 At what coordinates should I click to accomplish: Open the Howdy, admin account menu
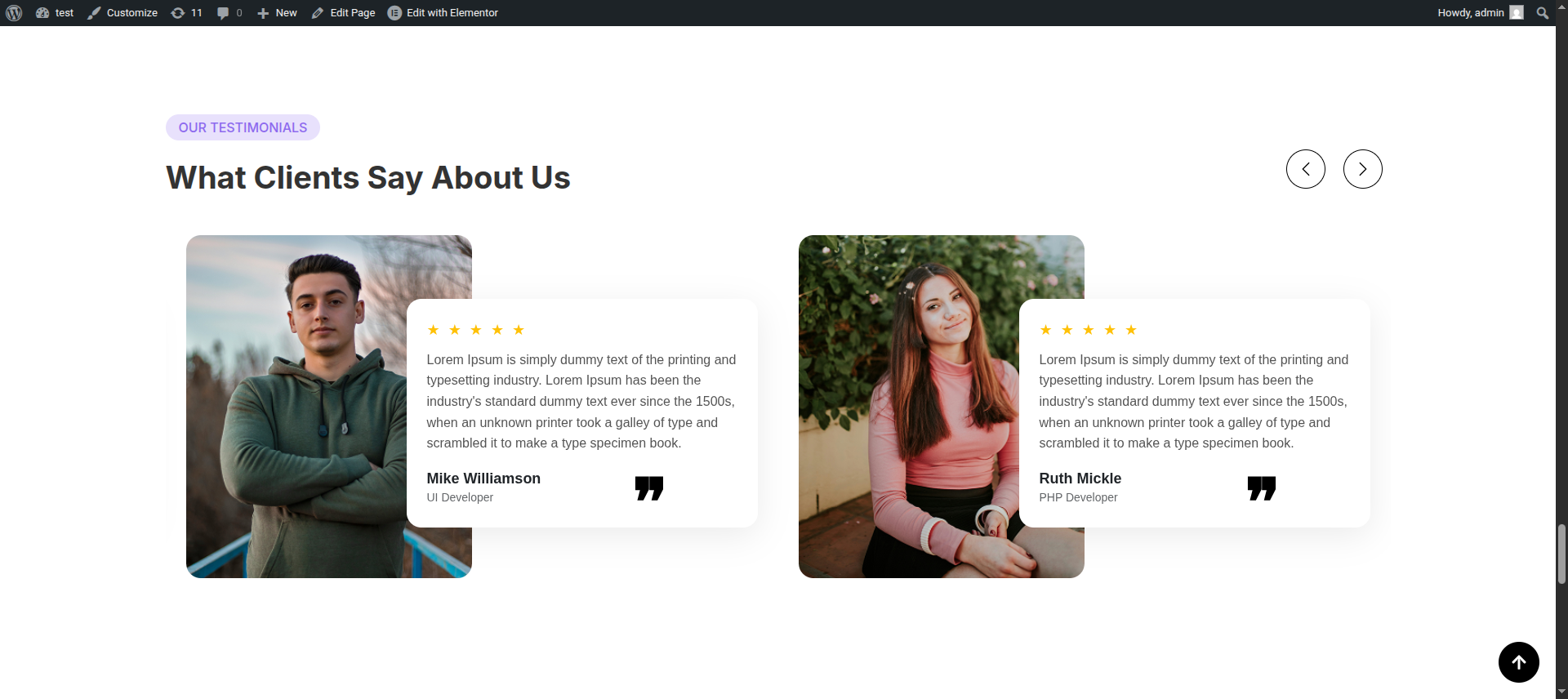1481,13
